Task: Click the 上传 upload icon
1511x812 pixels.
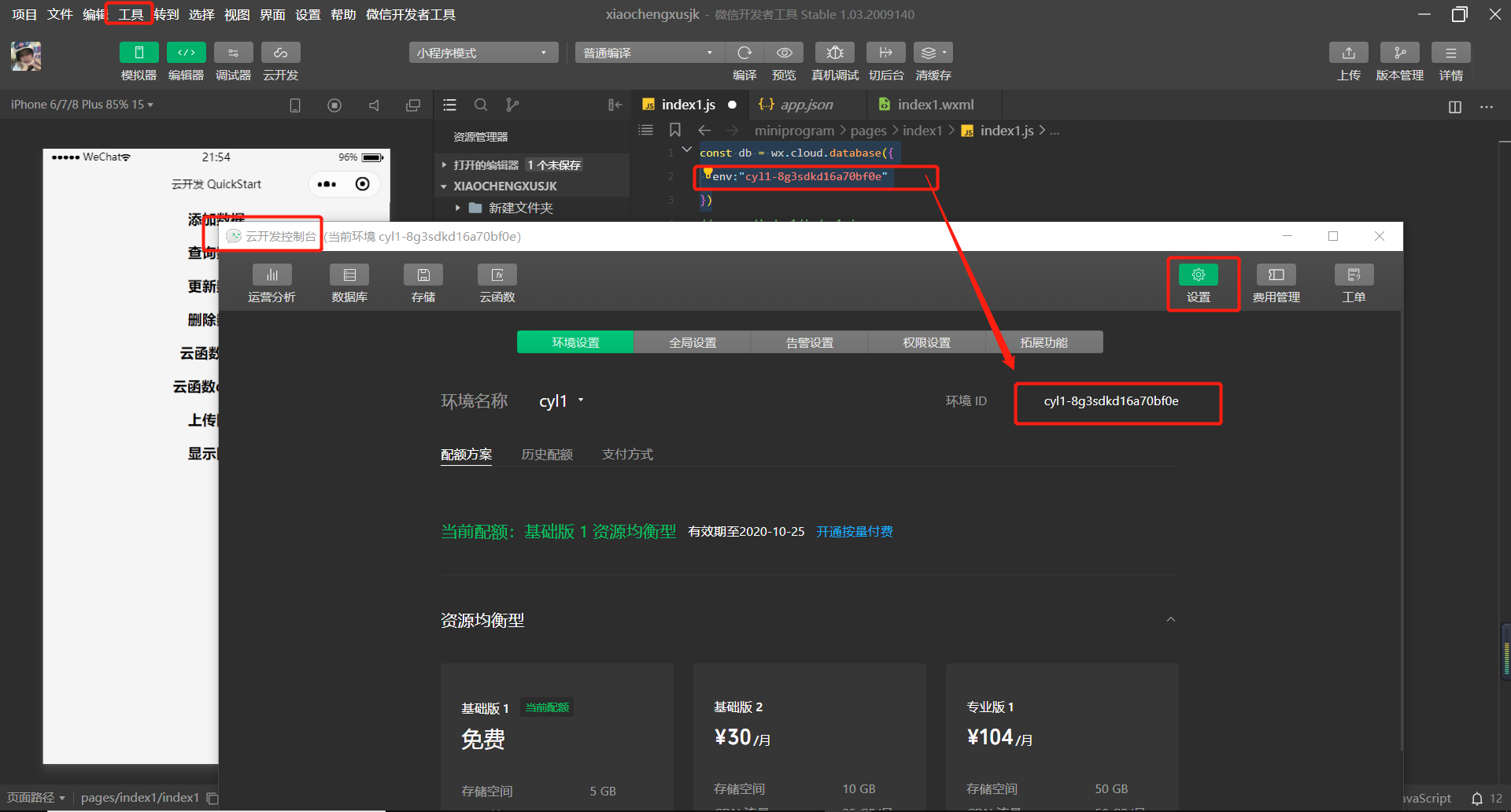Action: pos(1348,52)
